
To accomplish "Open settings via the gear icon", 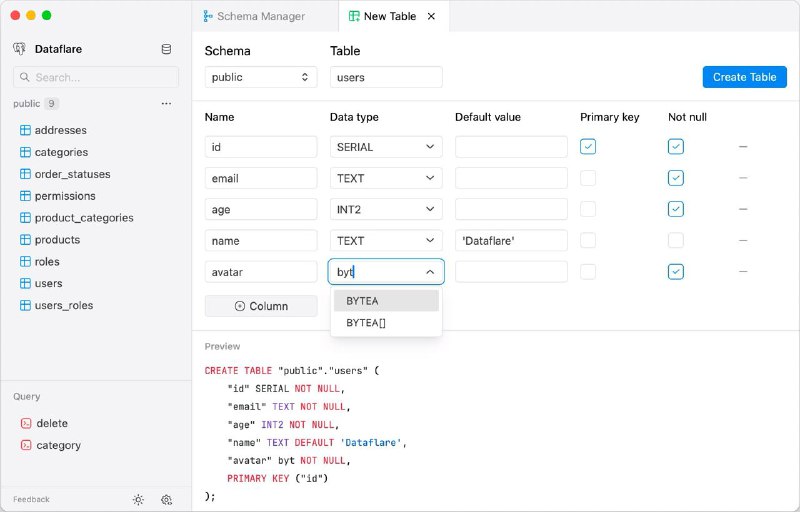I will point(167,499).
